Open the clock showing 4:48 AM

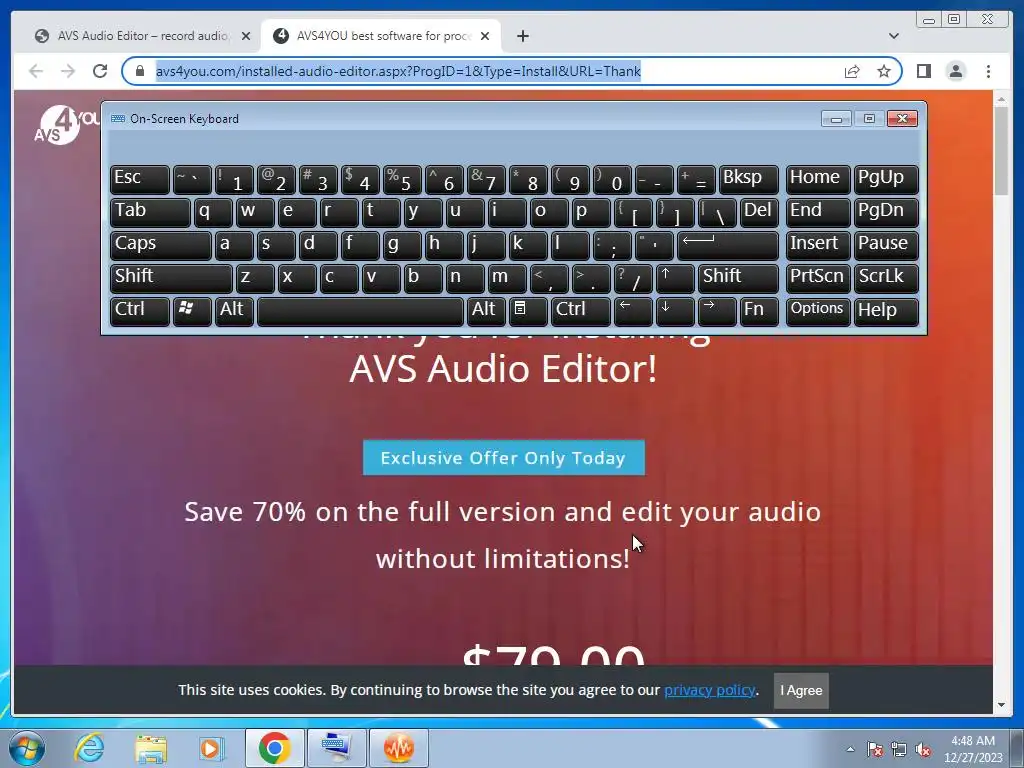click(x=972, y=749)
